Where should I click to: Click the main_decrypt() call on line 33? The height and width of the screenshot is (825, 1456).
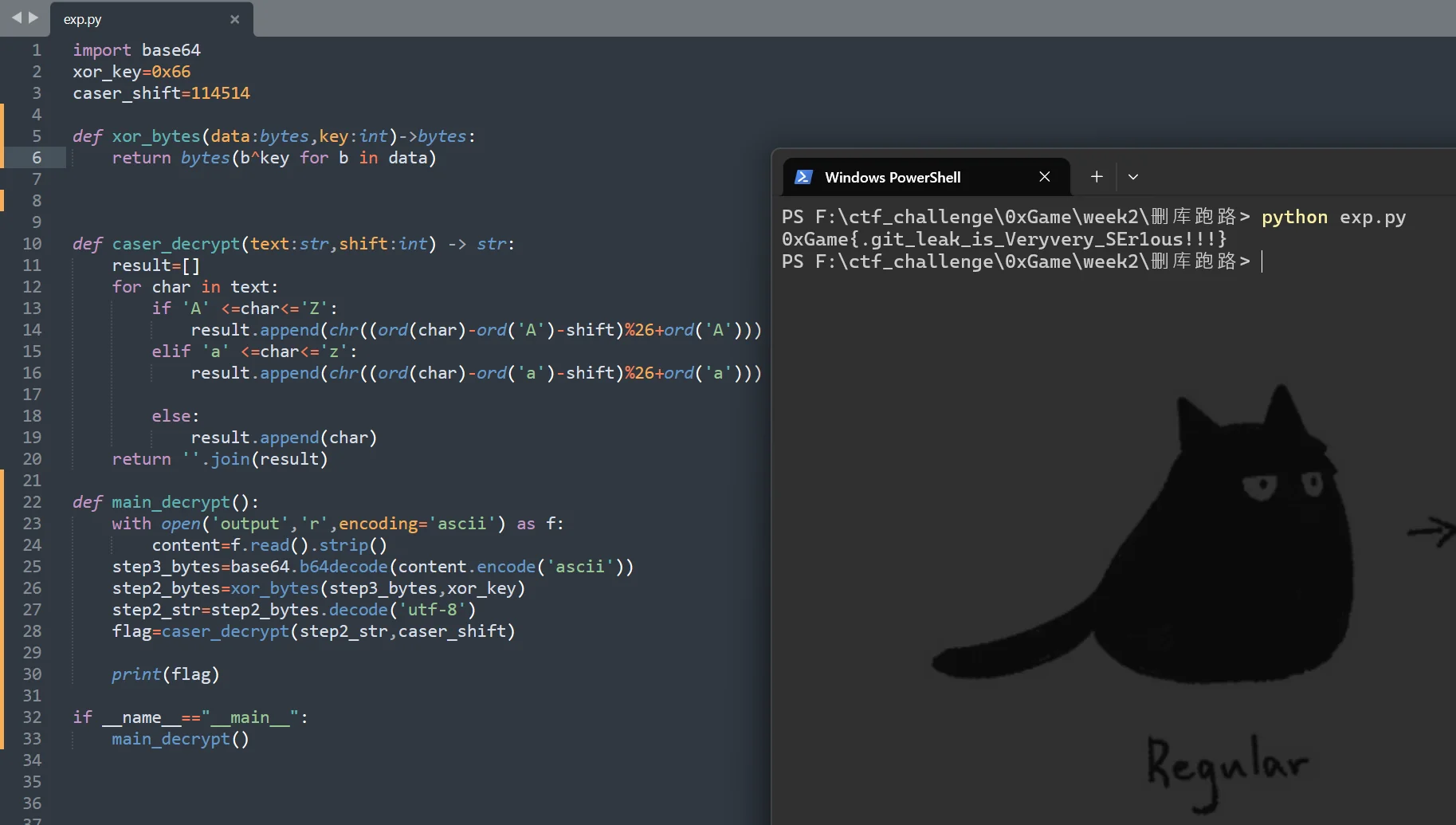pos(180,739)
